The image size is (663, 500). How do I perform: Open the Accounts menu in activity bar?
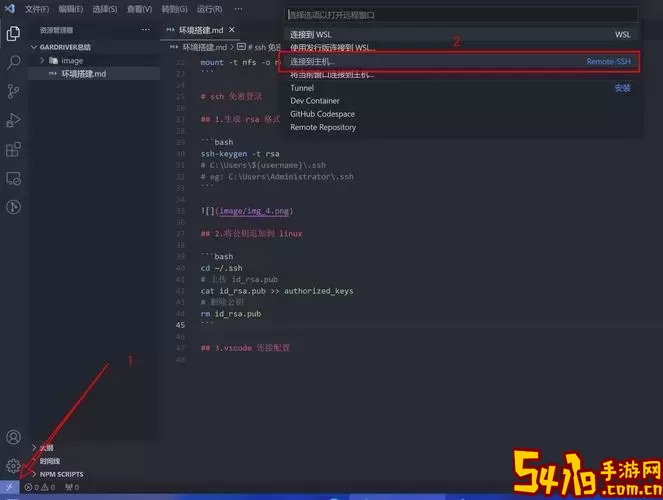[14, 437]
